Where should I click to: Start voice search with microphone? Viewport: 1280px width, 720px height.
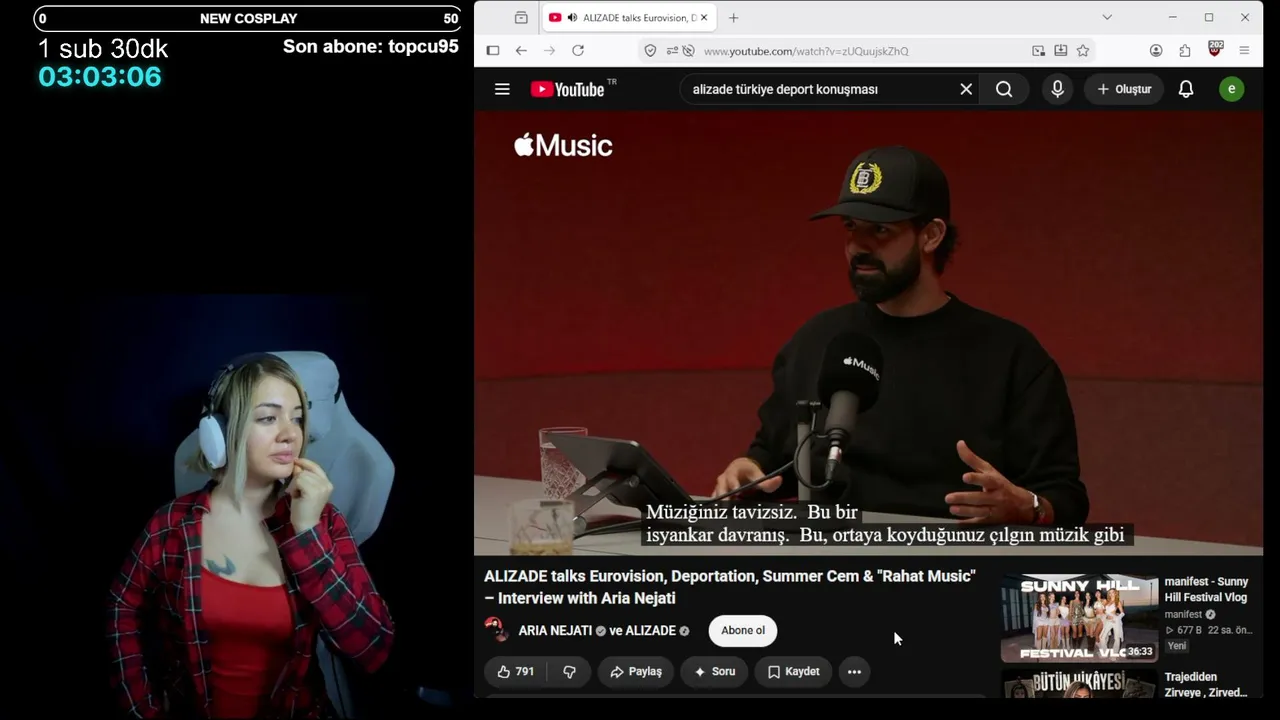coord(1057,89)
